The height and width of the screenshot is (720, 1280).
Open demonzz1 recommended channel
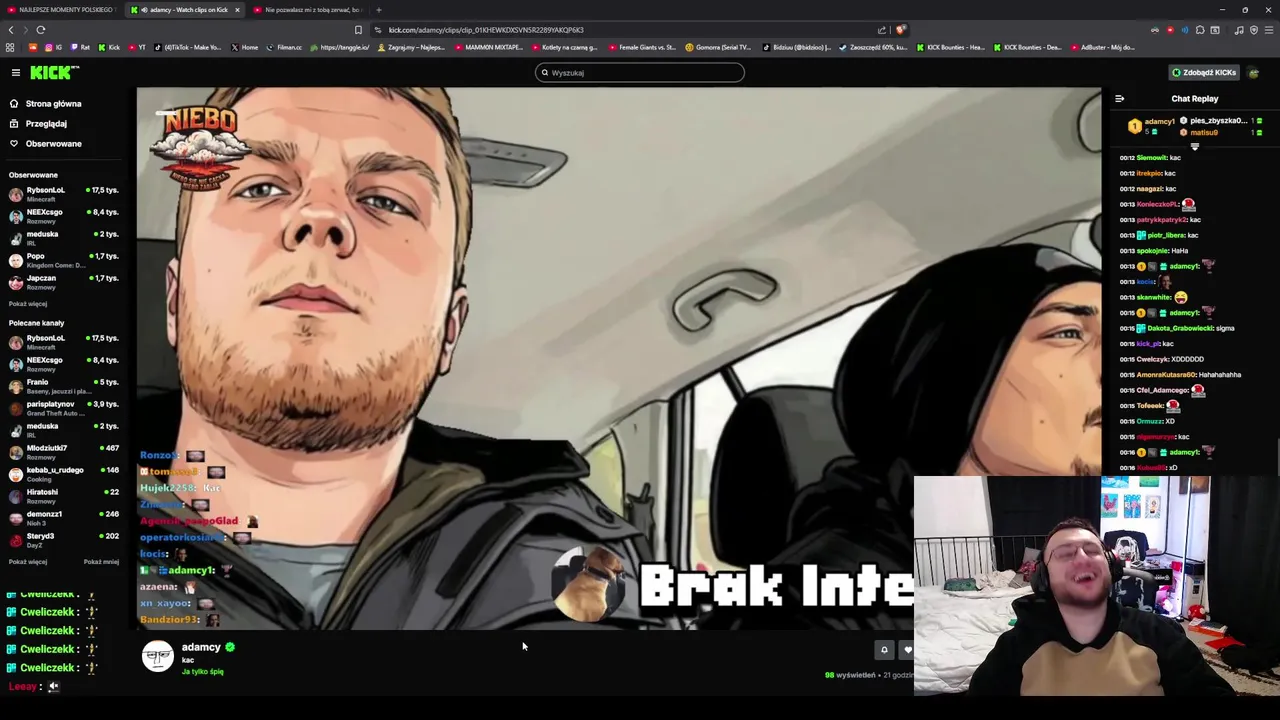pyautogui.click(x=64, y=518)
